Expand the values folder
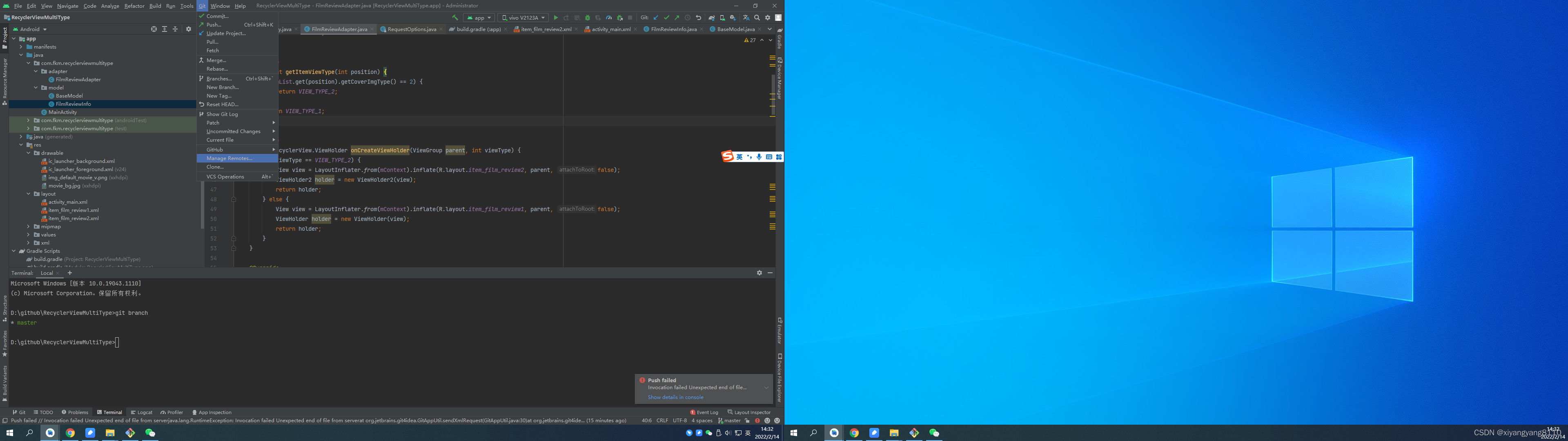1568x441 pixels. tap(29, 234)
